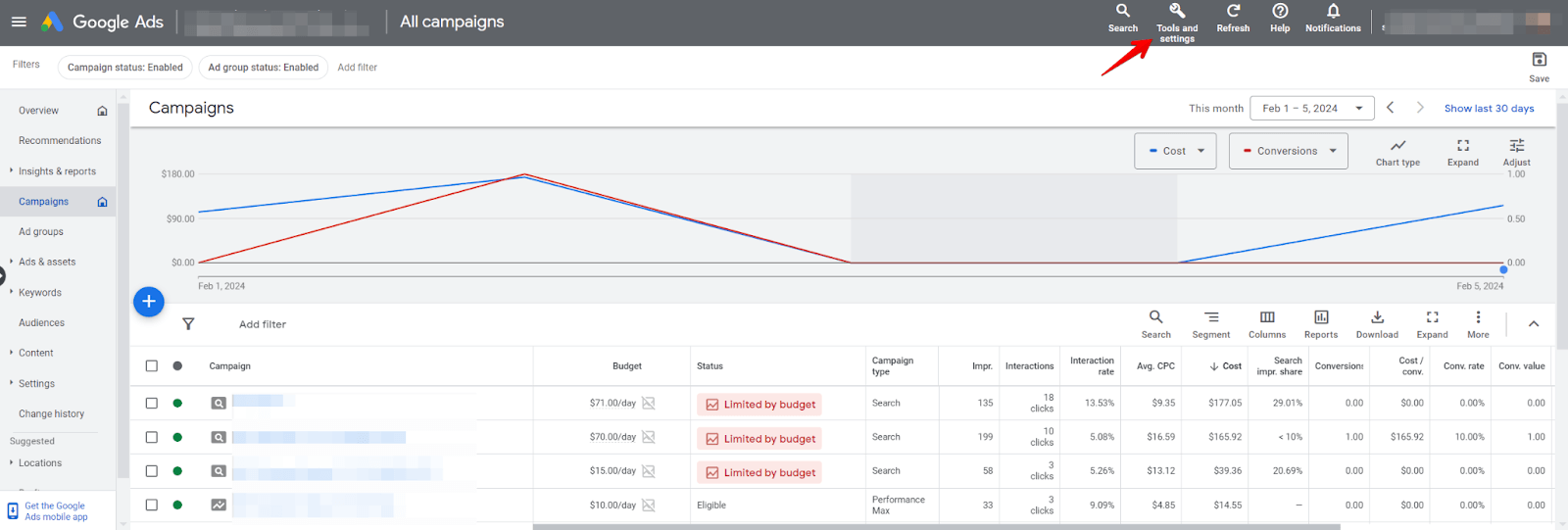This screenshot has height=530, width=1568.
Task: Click budget chart icon for $10.00/day
Action: [x=649, y=506]
